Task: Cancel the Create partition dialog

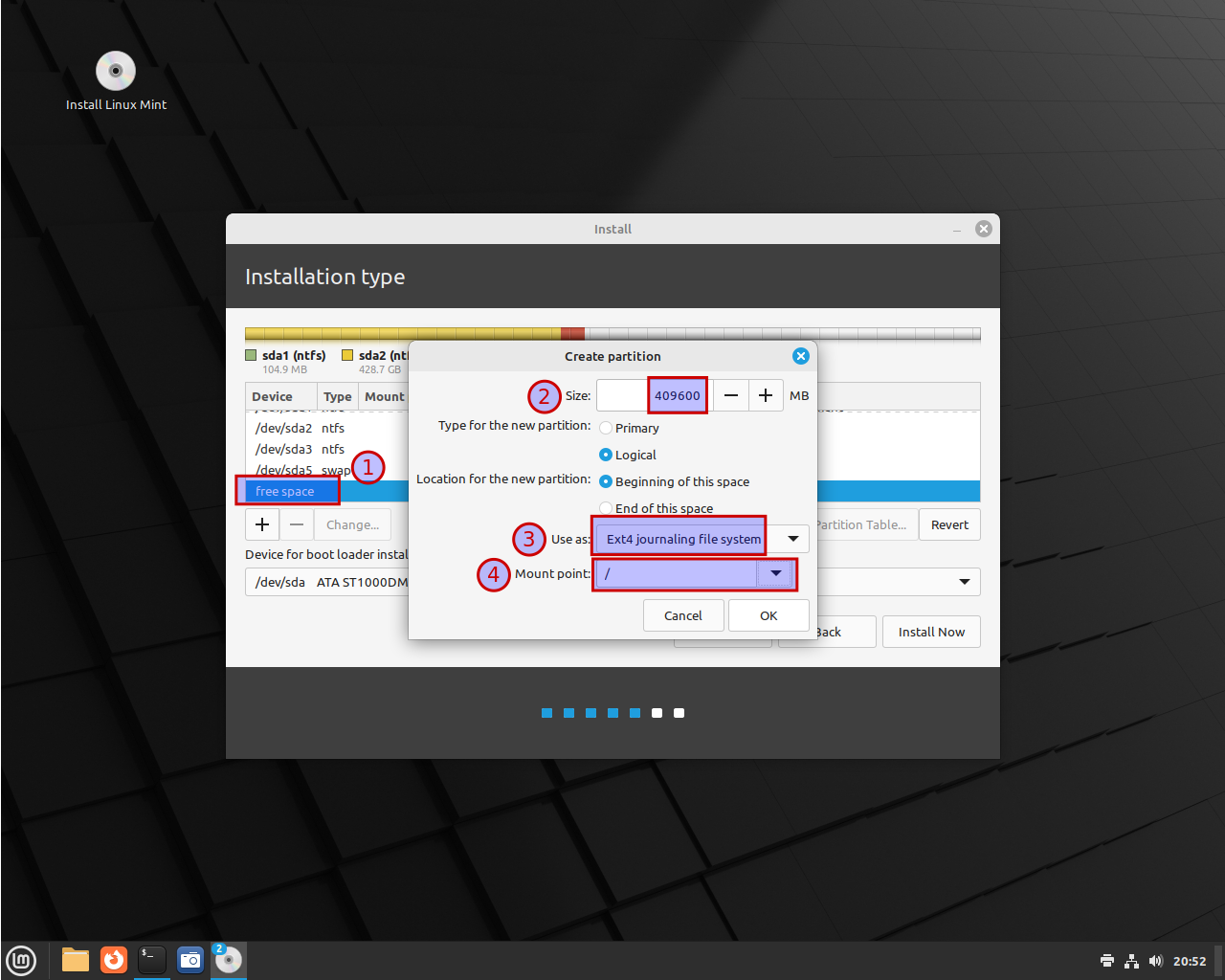Action: point(683,615)
